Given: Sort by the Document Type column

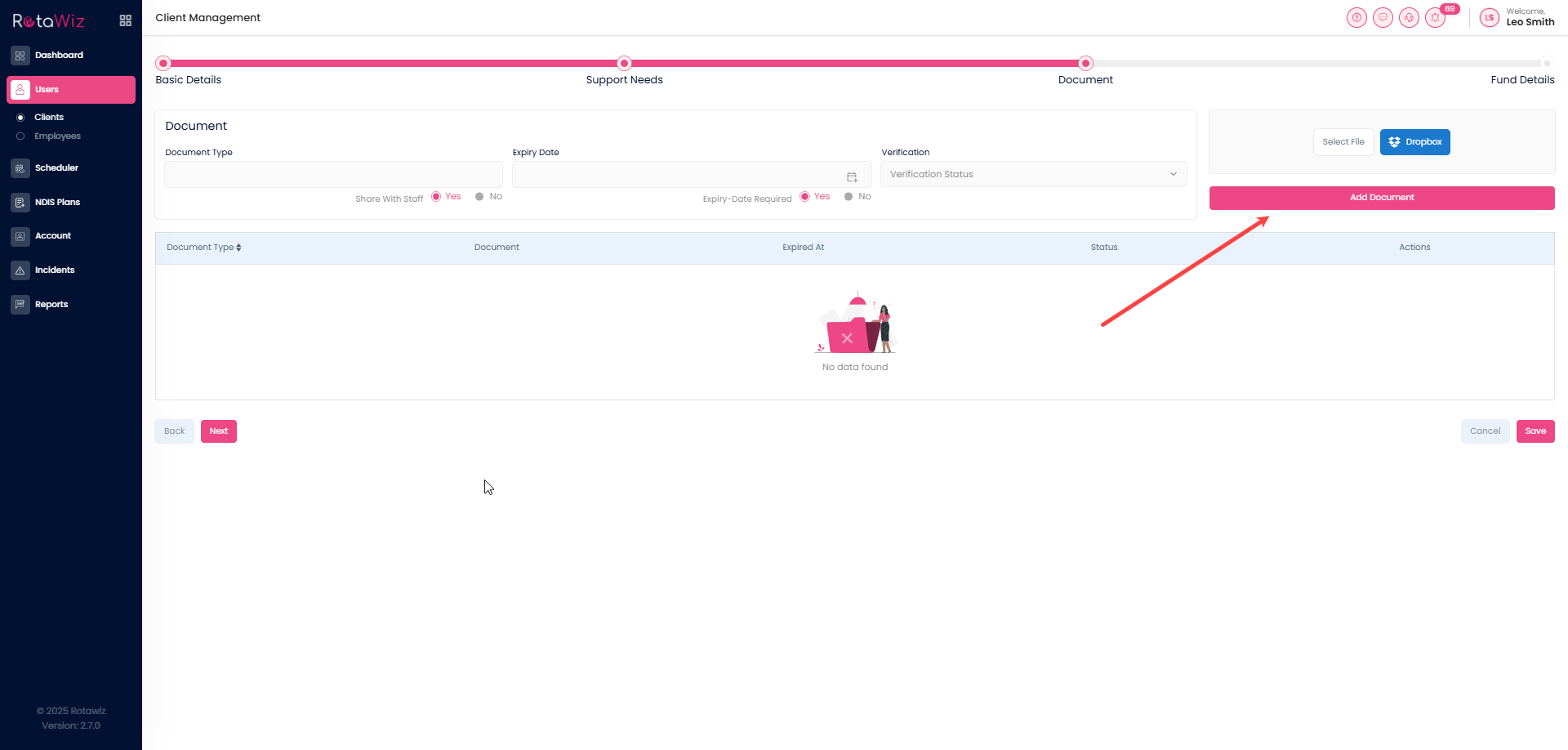Looking at the screenshot, I should tap(204, 248).
